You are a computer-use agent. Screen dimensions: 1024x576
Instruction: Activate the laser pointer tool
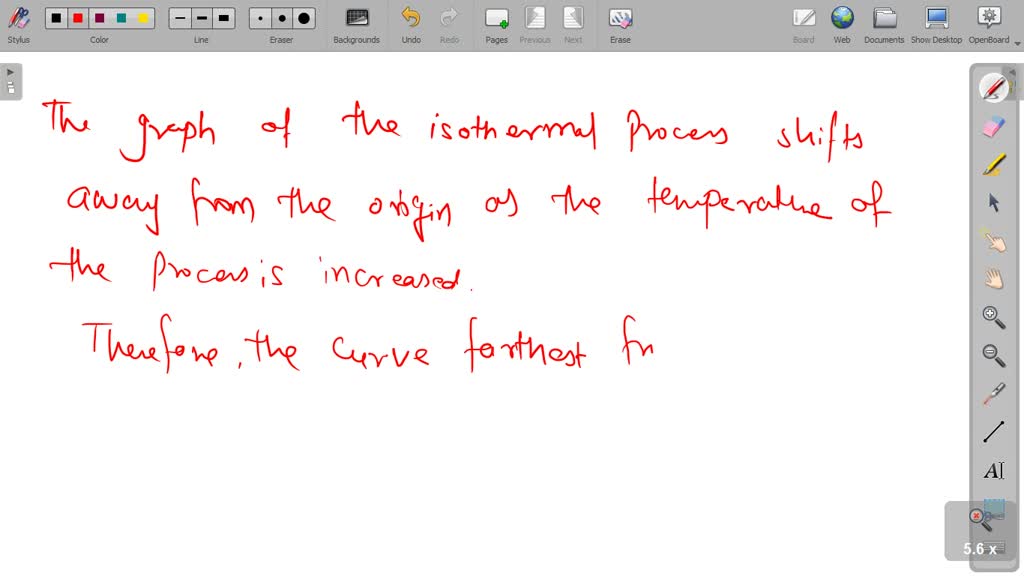(993, 392)
